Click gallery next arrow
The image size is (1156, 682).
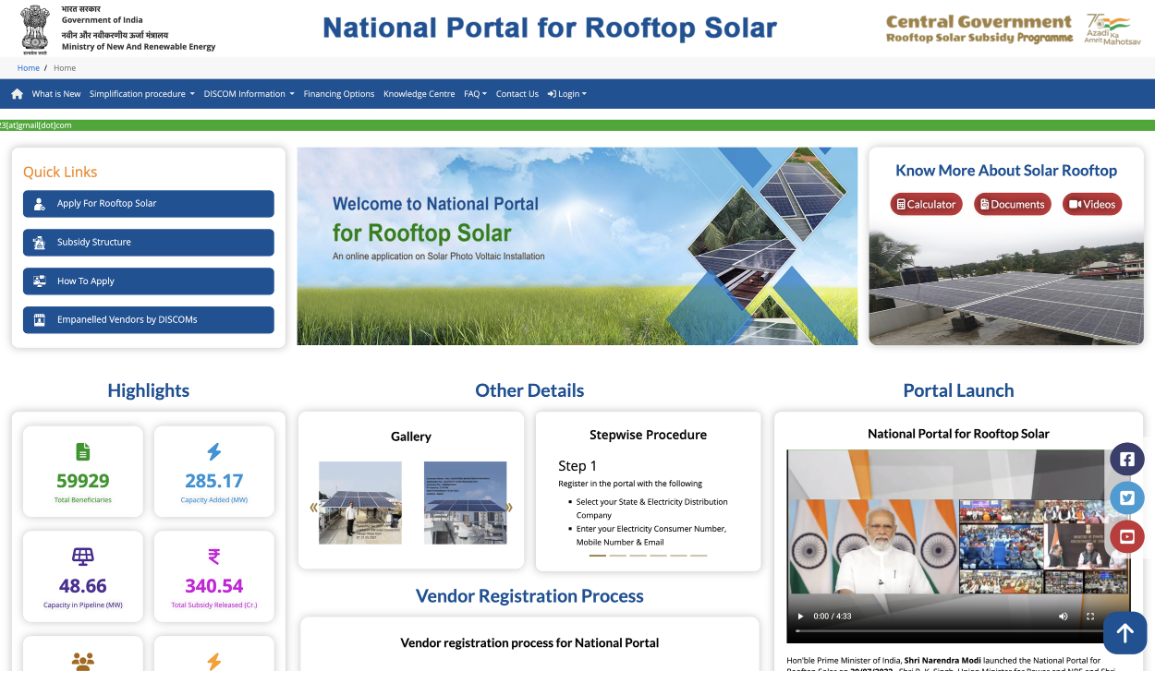(x=509, y=507)
